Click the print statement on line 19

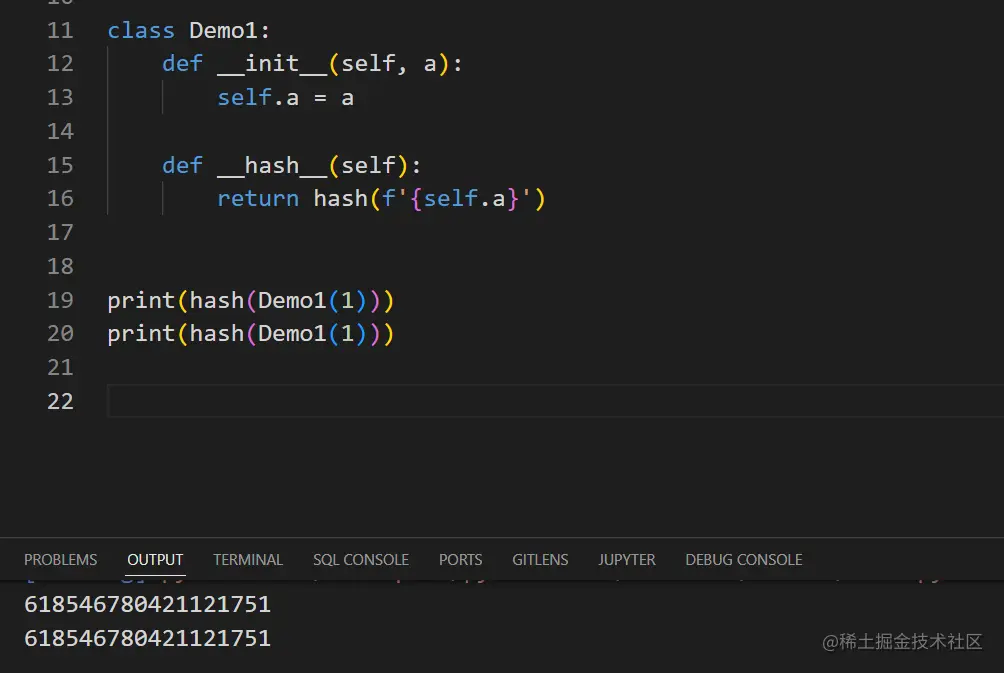[x=250, y=301]
